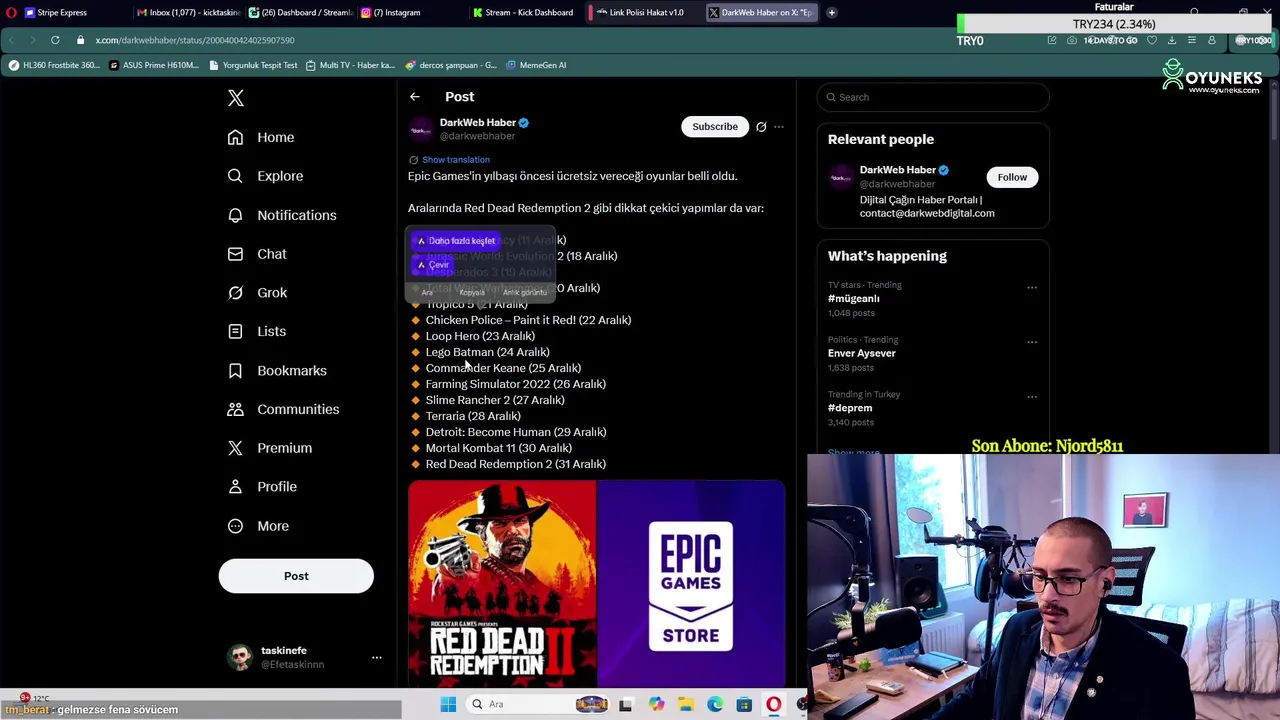Screen dimensions: 1280x720
Task: Choose 'Daha fazla keşfet' in popup
Action: coord(456,241)
